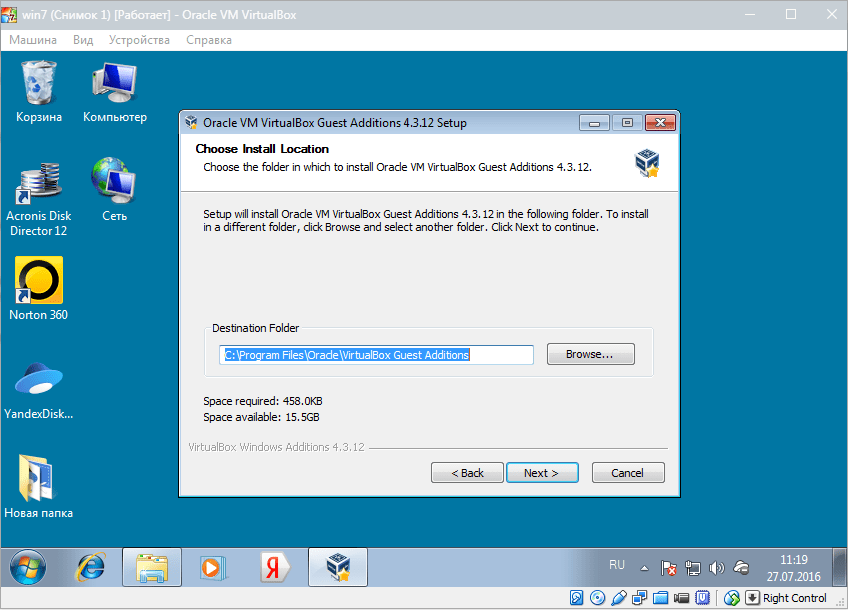Click the taskbar clock showing 11:19
This screenshot has width=848, height=610.
(793, 568)
